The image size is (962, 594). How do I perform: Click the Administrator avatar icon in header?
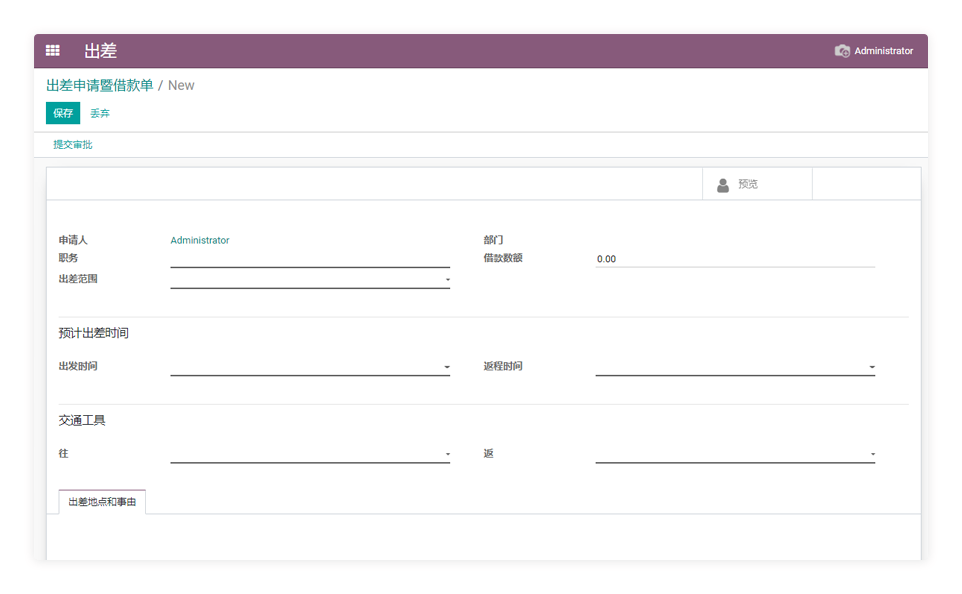point(842,51)
